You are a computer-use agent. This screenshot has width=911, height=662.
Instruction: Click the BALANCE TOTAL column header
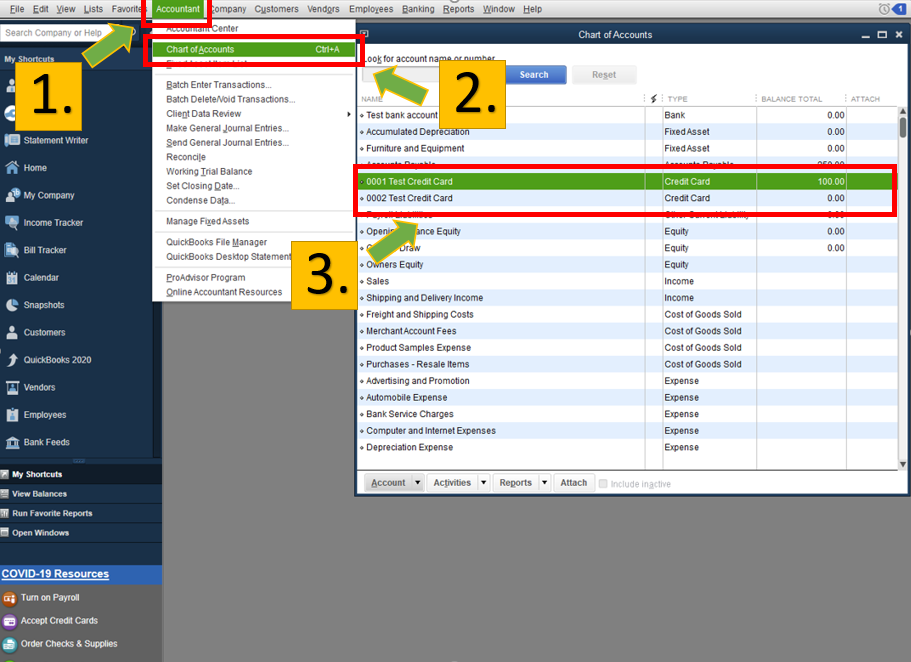(791, 99)
